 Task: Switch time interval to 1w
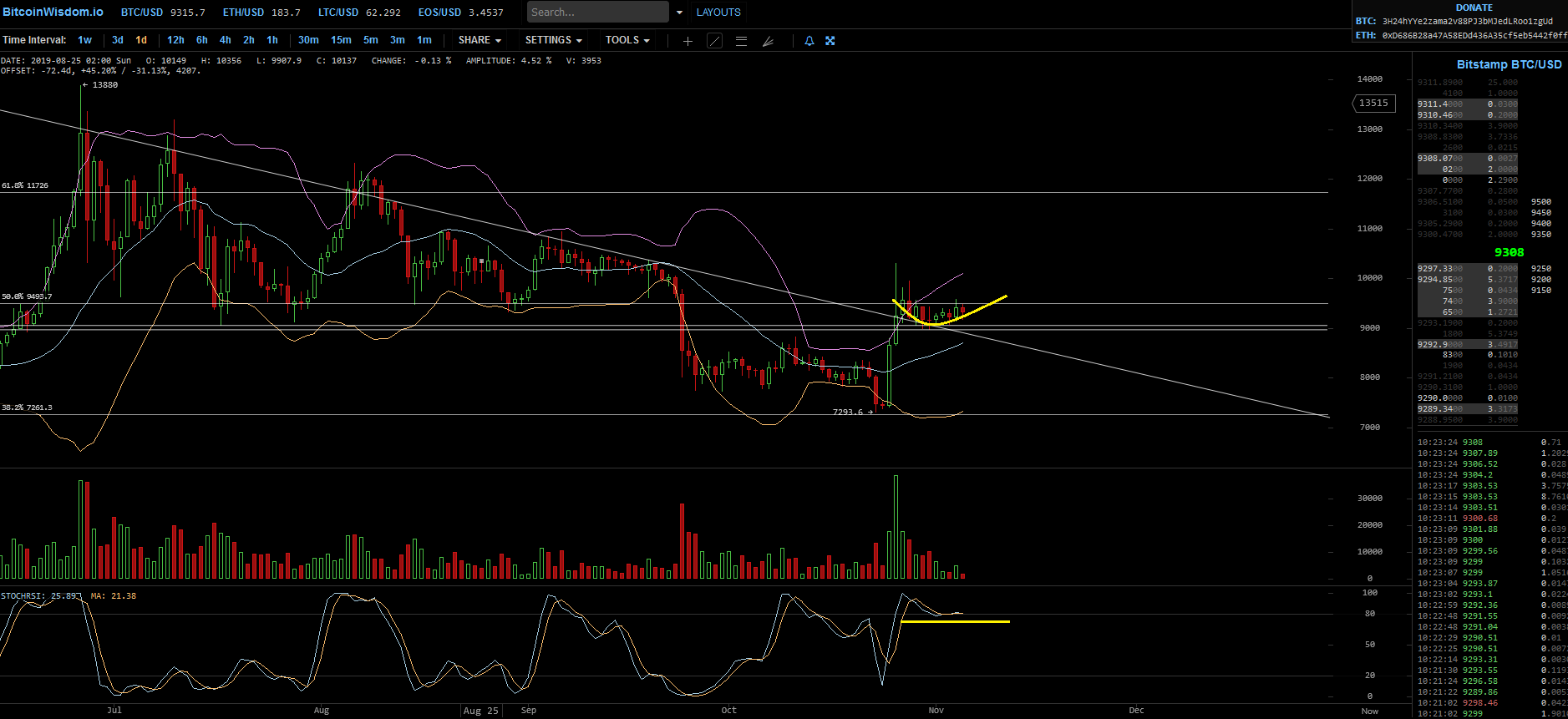click(x=84, y=40)
